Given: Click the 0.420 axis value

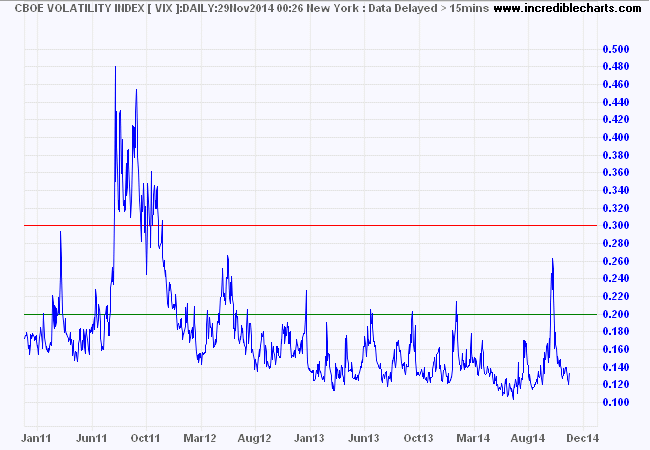Looking at the screenshot, I should click(x=616, y=119).
